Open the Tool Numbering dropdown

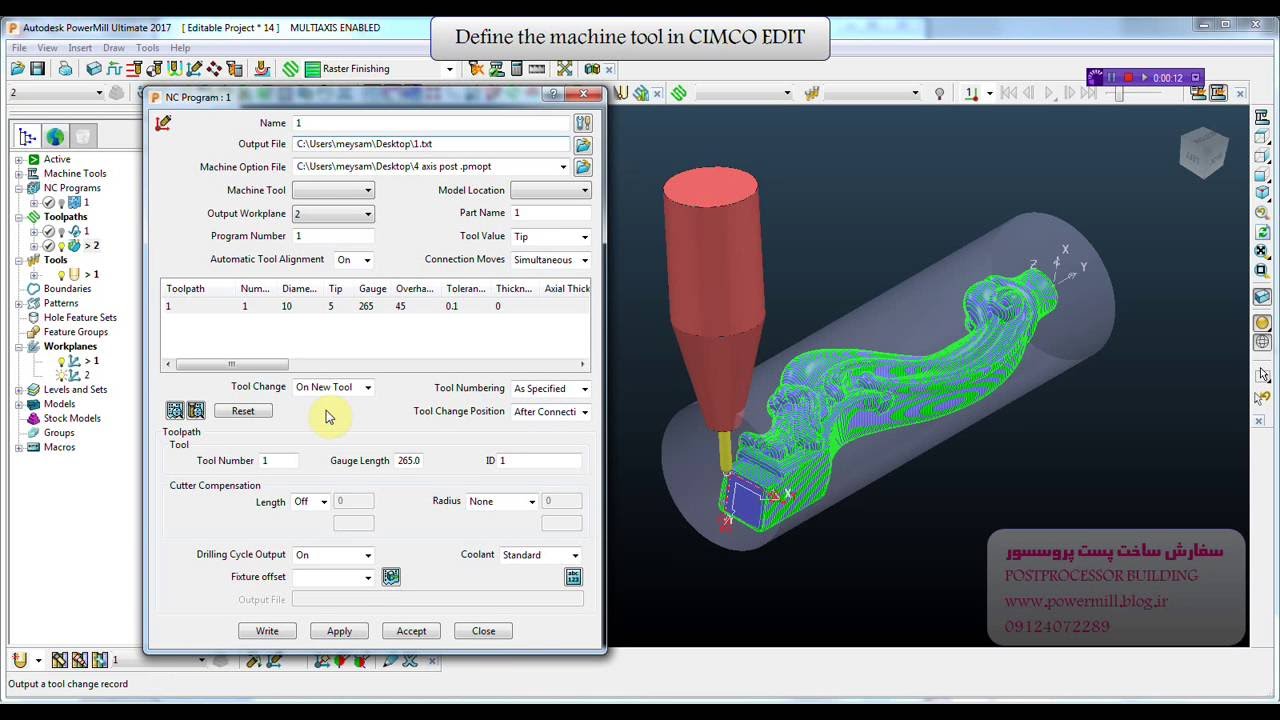(x=551, y=389)
